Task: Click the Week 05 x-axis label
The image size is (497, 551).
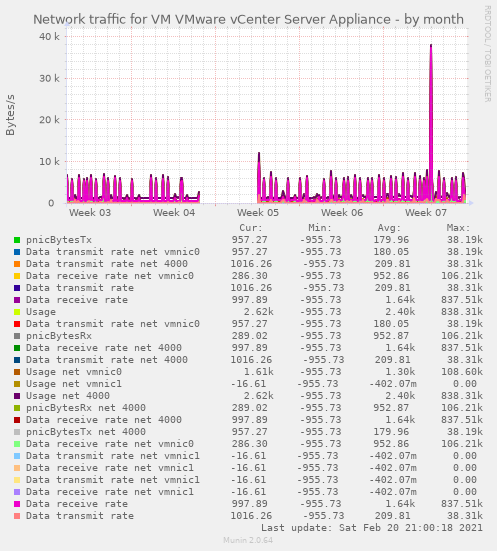Action: pyautogui.click(x=258, y=213)
